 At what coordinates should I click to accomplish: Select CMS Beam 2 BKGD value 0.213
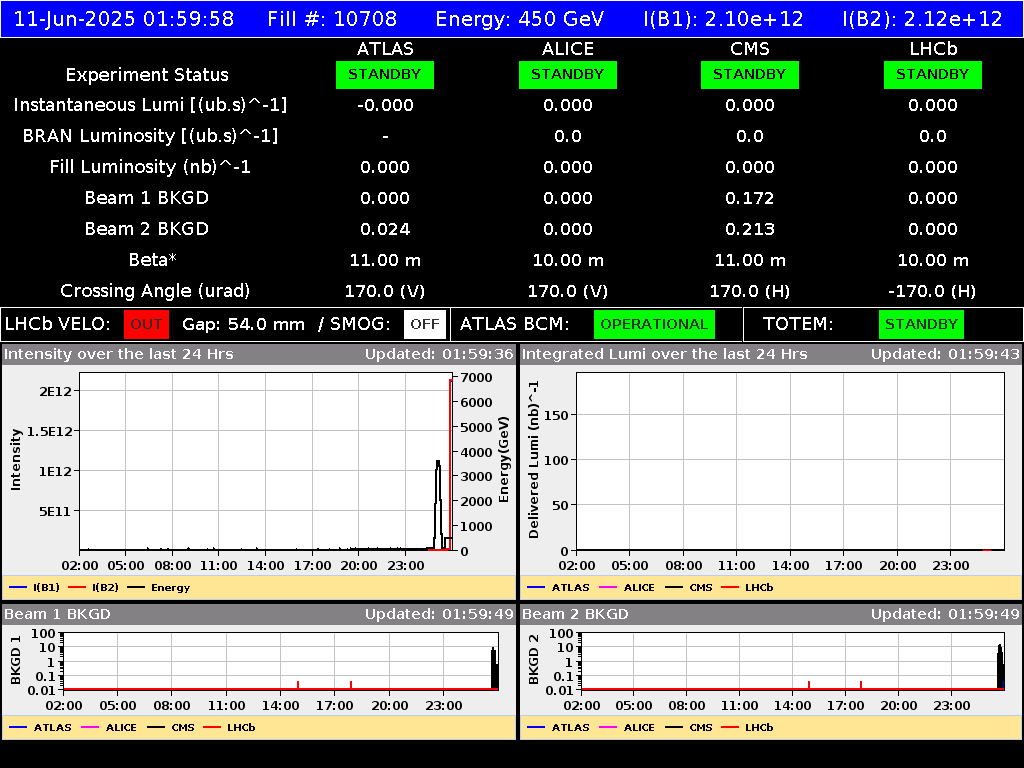pyautogui.click(x=750, y=229)
